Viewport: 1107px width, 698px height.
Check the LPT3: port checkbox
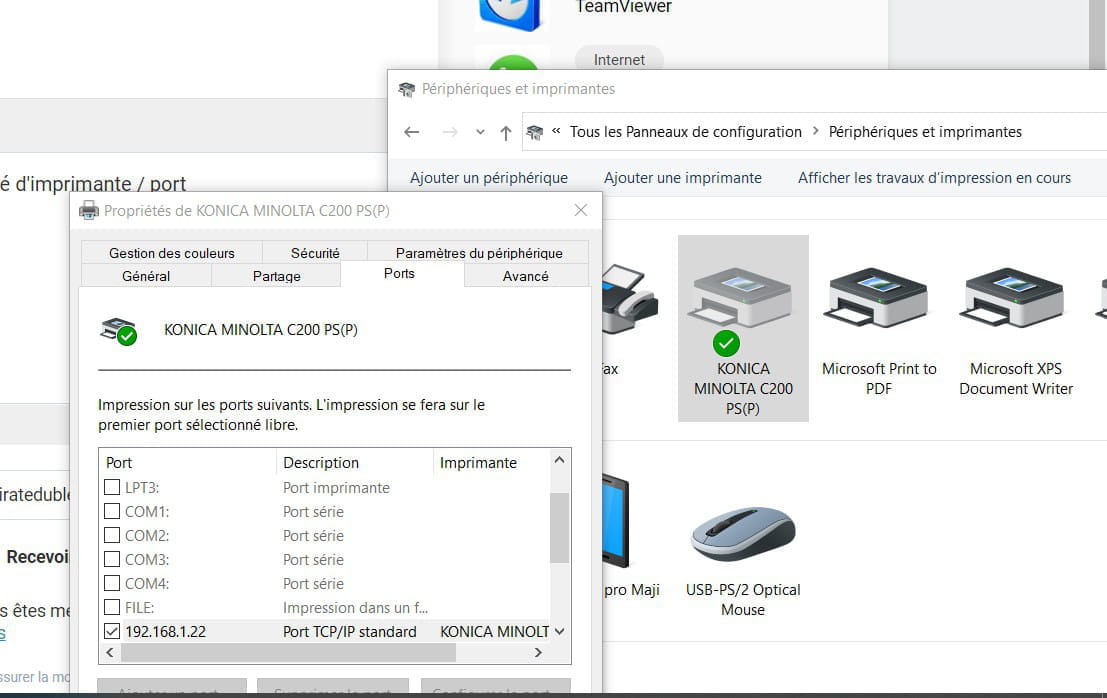click(x=112, y=487)
